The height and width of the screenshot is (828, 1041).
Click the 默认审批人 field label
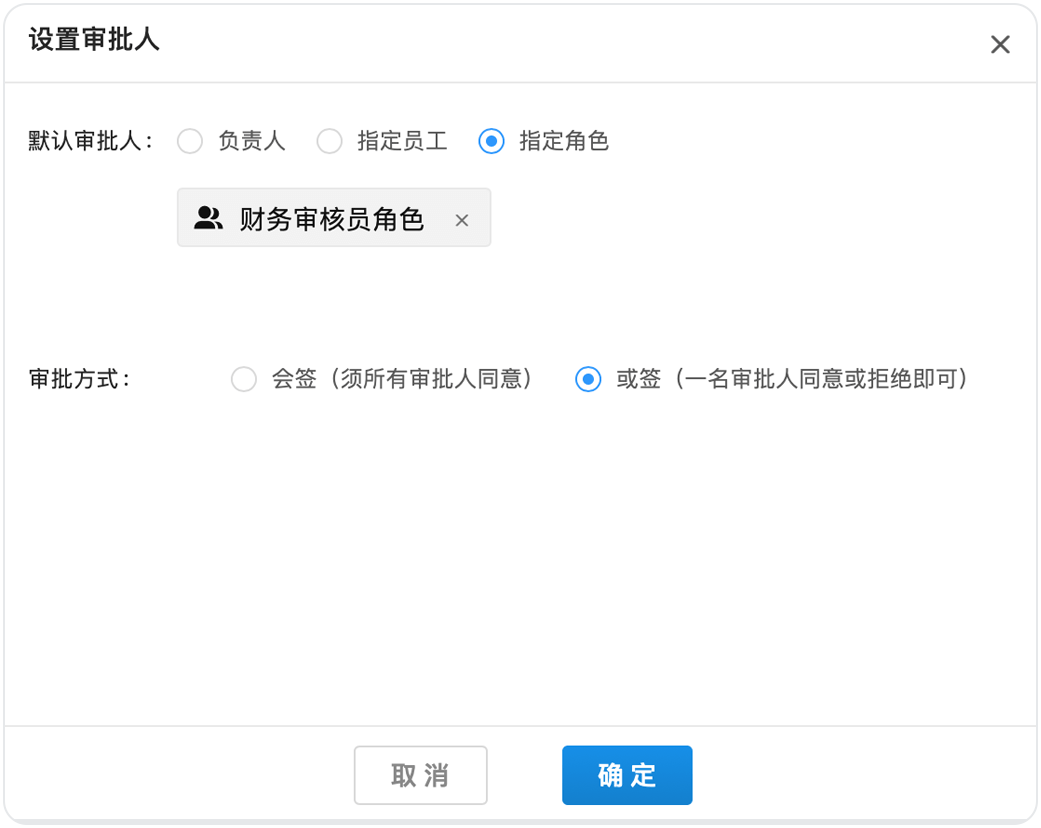tap(90, 141)
